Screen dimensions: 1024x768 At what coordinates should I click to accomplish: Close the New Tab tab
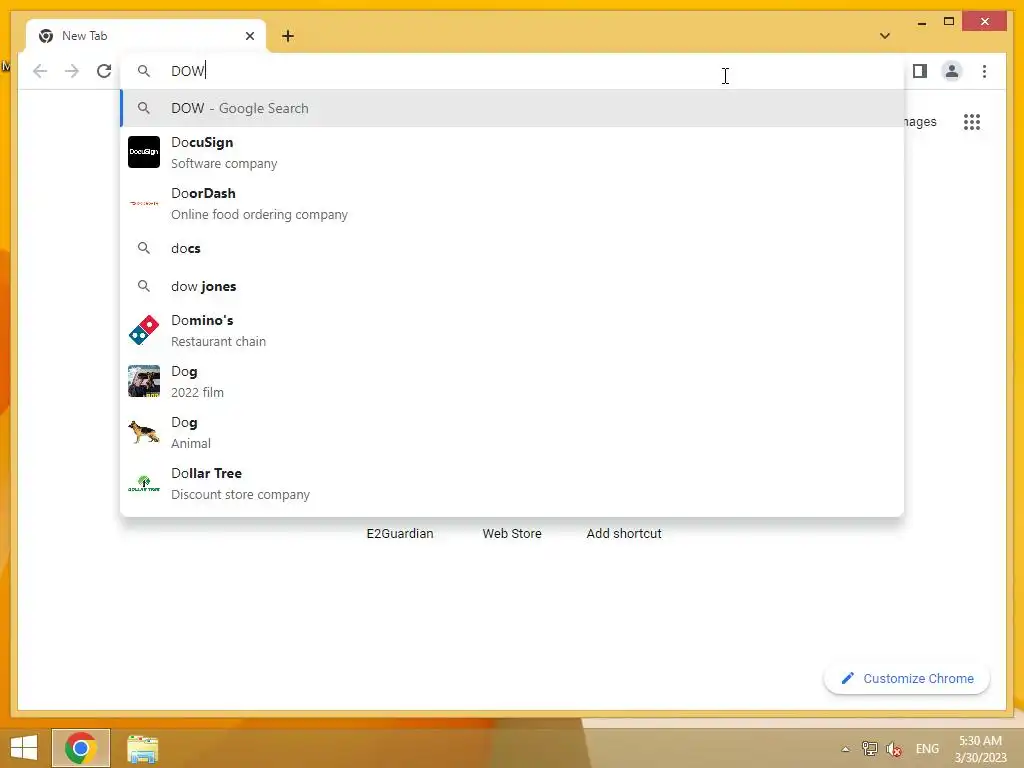[x=249, y=36]
